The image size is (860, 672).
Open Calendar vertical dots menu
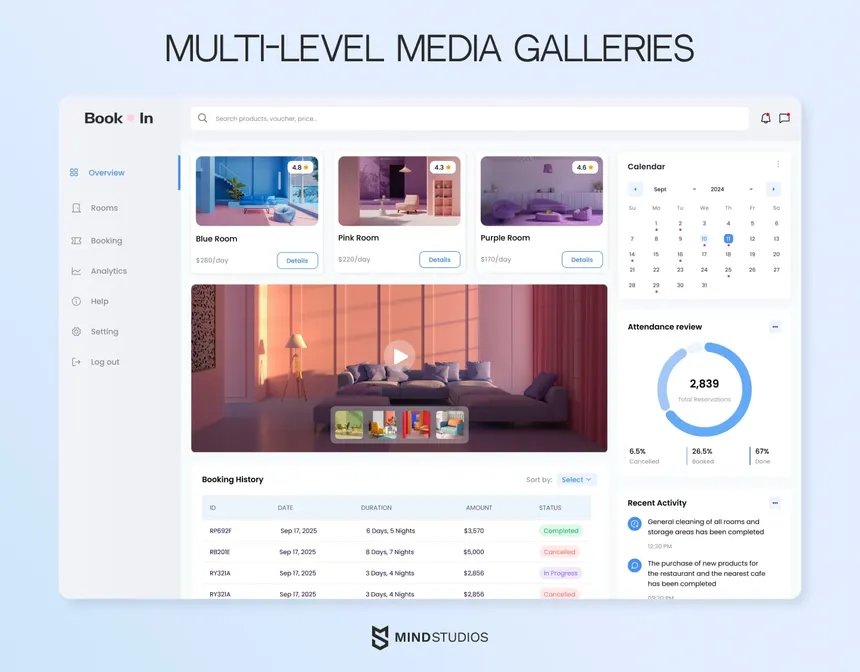[x=778, y=164]
